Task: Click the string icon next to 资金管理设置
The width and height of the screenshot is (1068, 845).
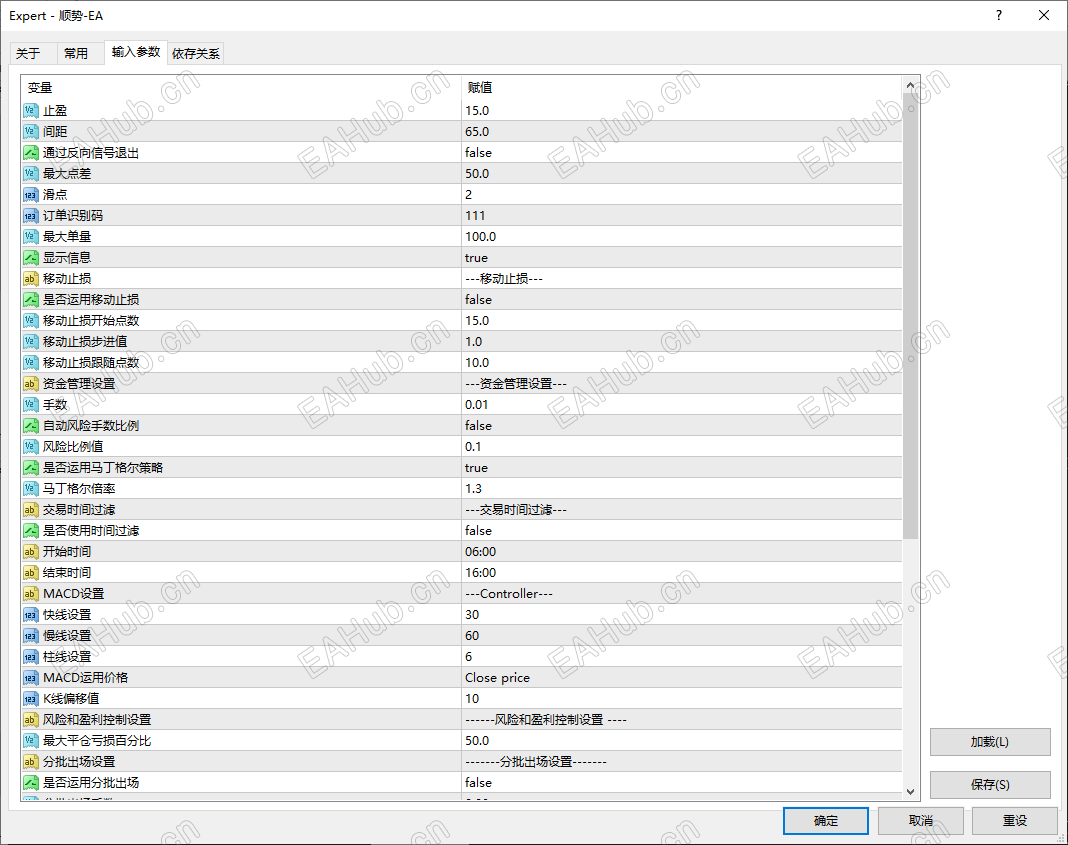Action: 30,383
